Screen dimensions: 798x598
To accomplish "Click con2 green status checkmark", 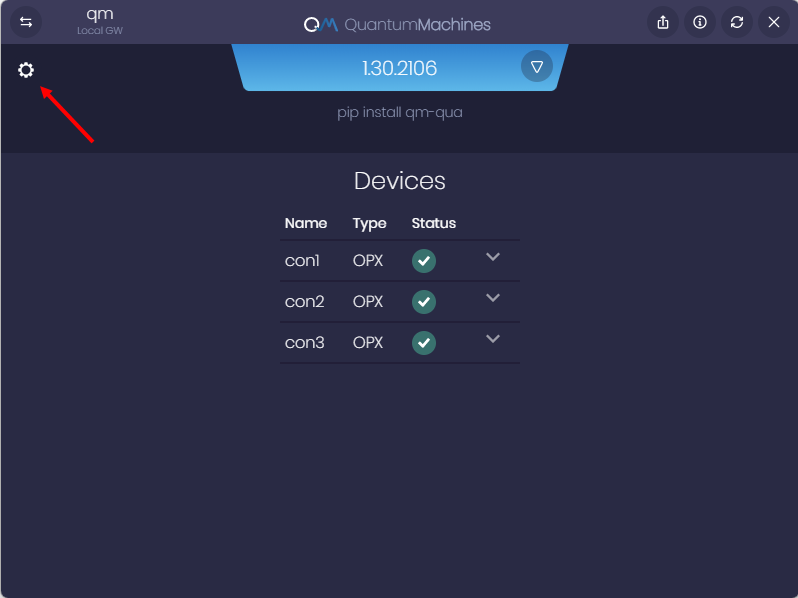I will (424, 302).
